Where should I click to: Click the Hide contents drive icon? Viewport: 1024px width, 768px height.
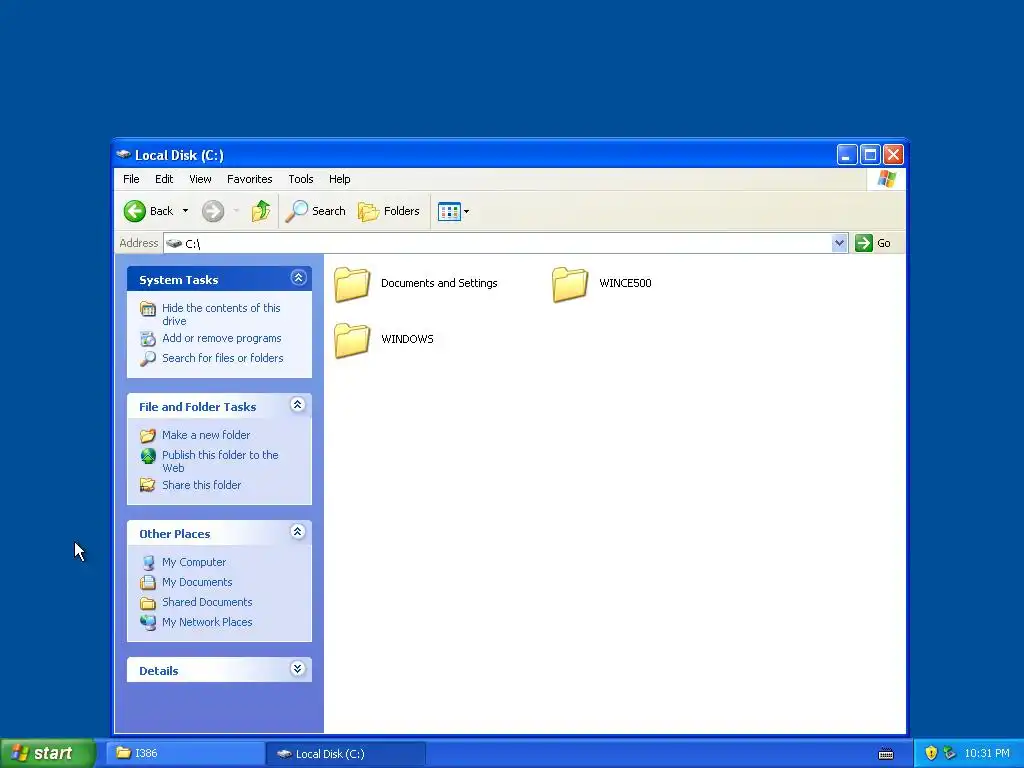tap(148, 308)
